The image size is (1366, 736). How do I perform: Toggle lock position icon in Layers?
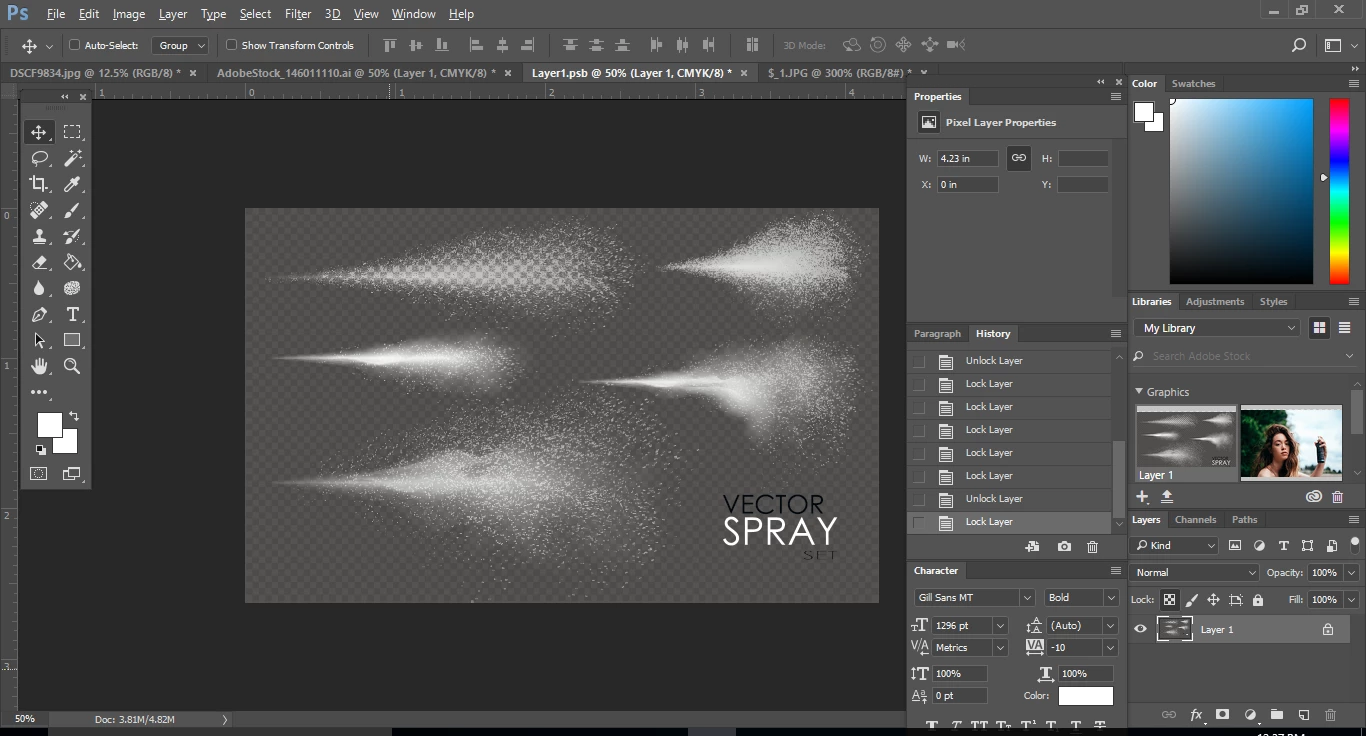pyautogui.click(x=1213, y=600)
